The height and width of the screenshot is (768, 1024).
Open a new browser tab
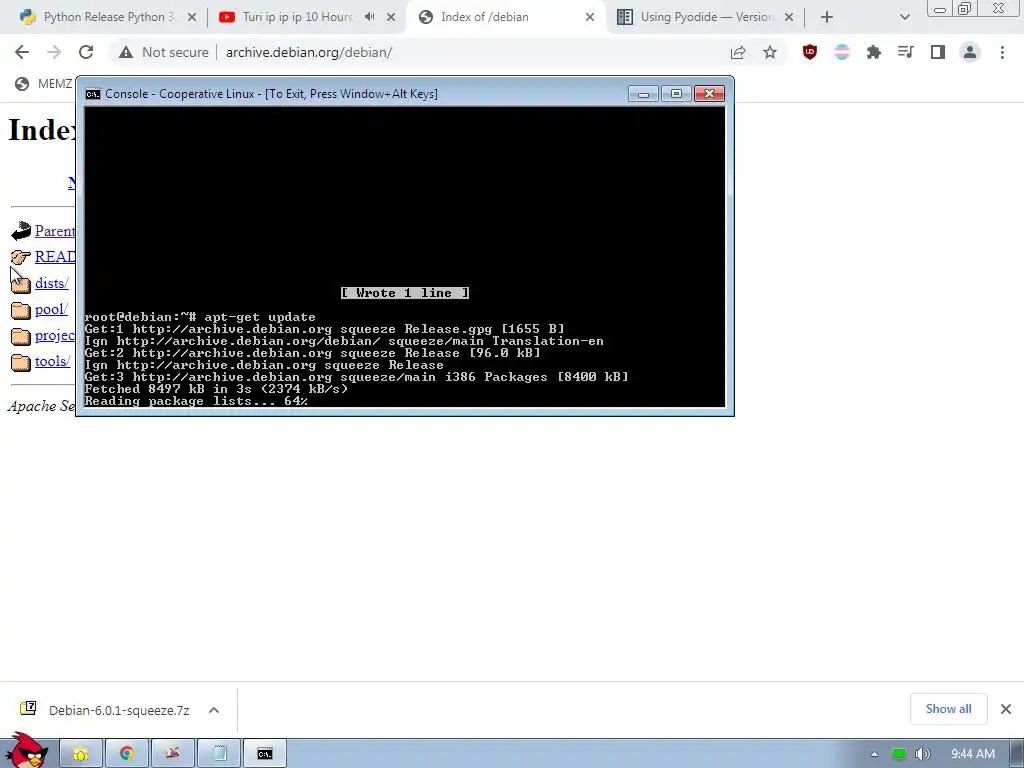click(827, 18)
